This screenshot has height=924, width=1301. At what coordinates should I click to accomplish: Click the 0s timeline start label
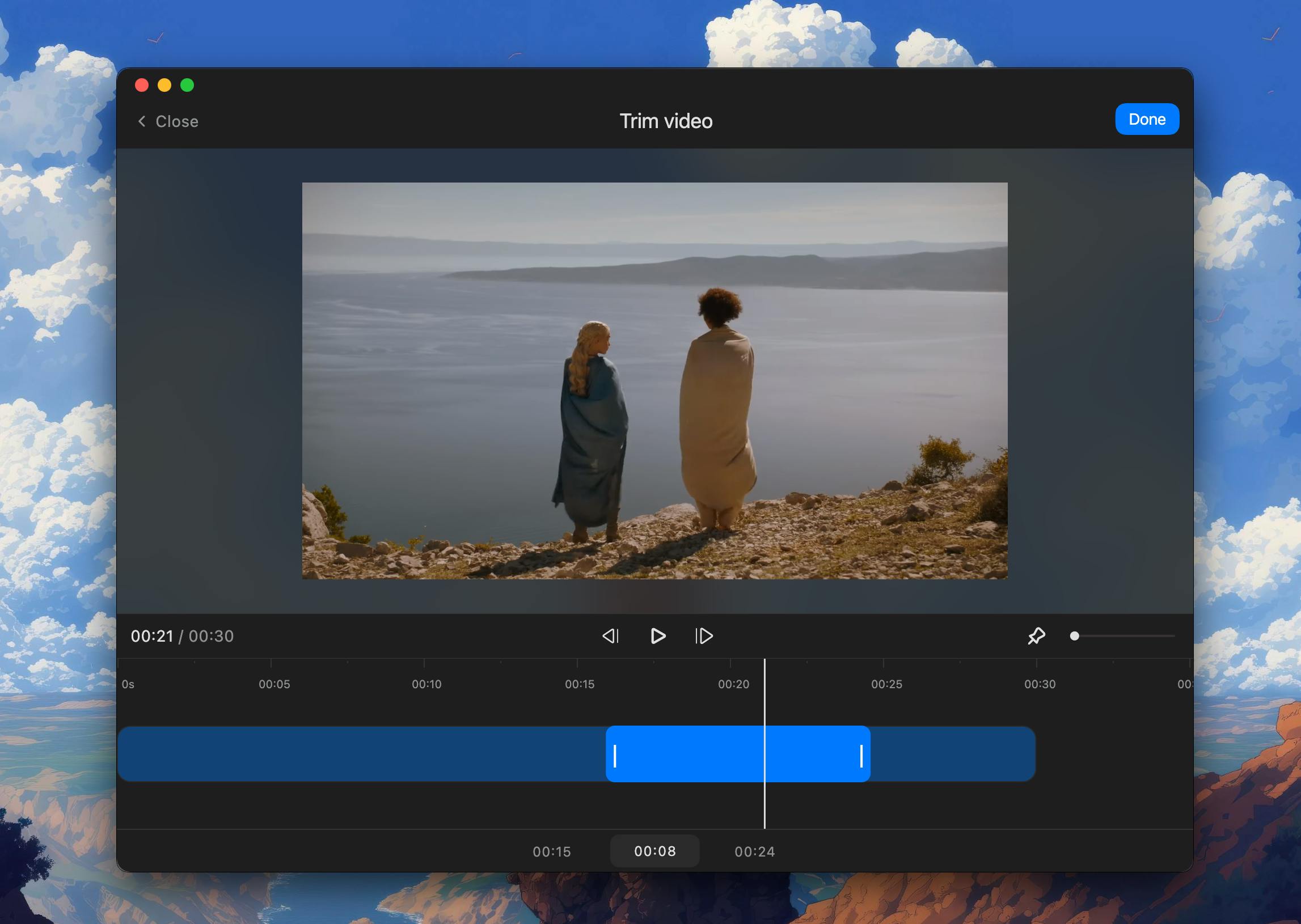pos(128,684)
